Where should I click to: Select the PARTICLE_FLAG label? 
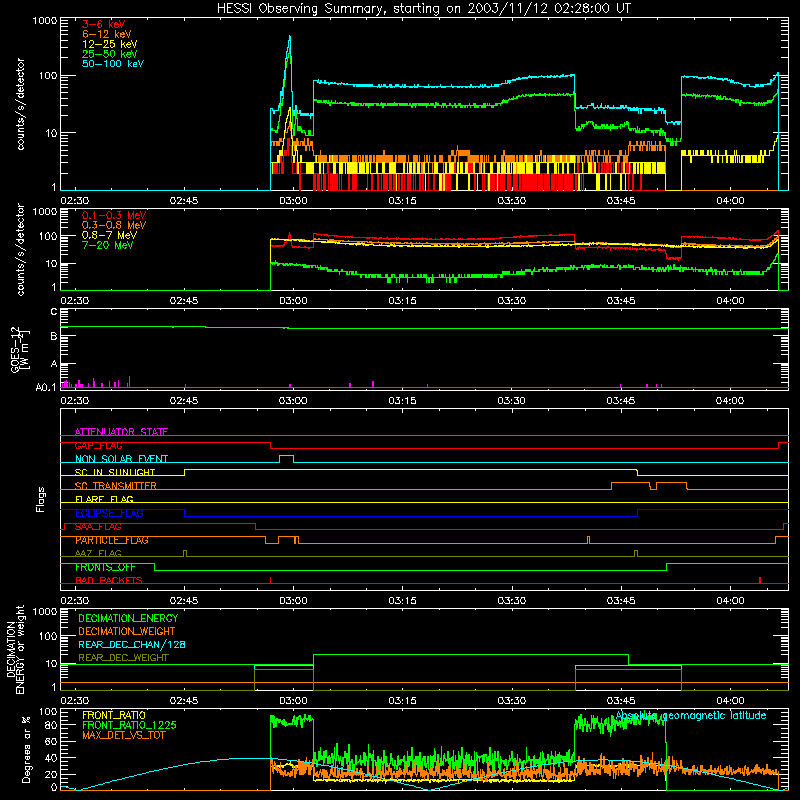tap(112, 540)
